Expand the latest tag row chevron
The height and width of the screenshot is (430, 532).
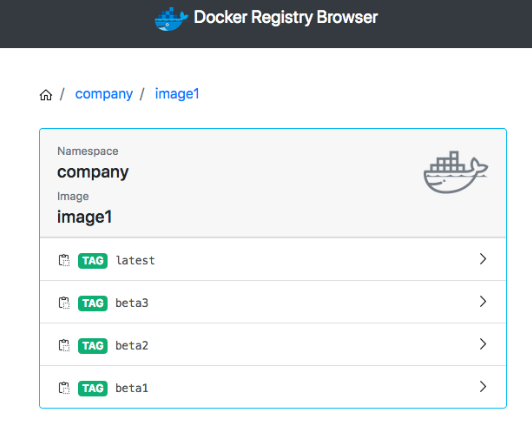[483, 259]
